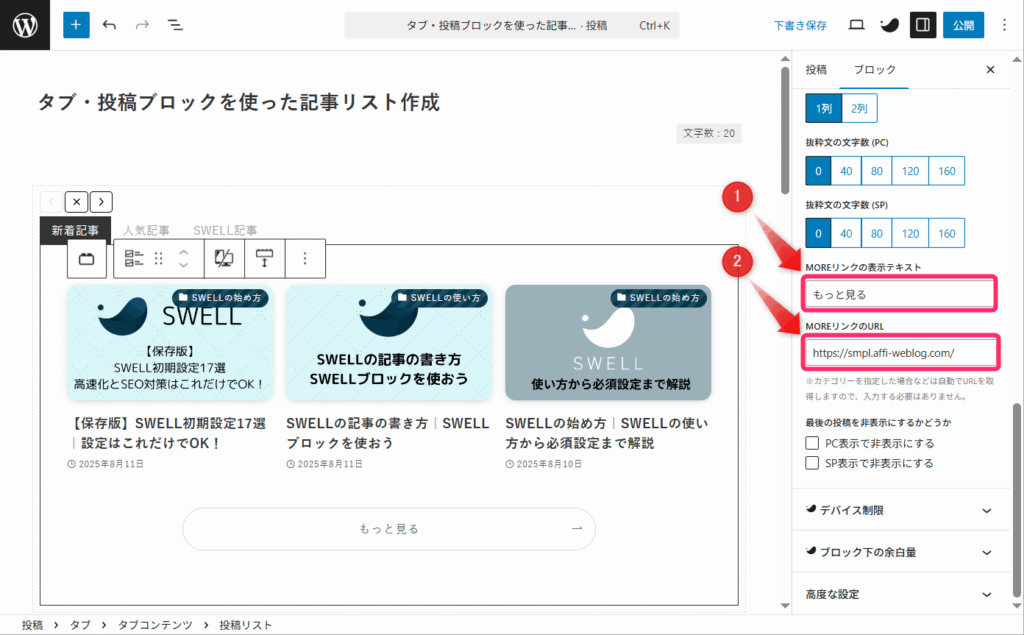The width and height of the screenshot is (1024, 635).
Task: Set SP excerpt length to 80
Action: pyautogui.click(x=877, y=233)
